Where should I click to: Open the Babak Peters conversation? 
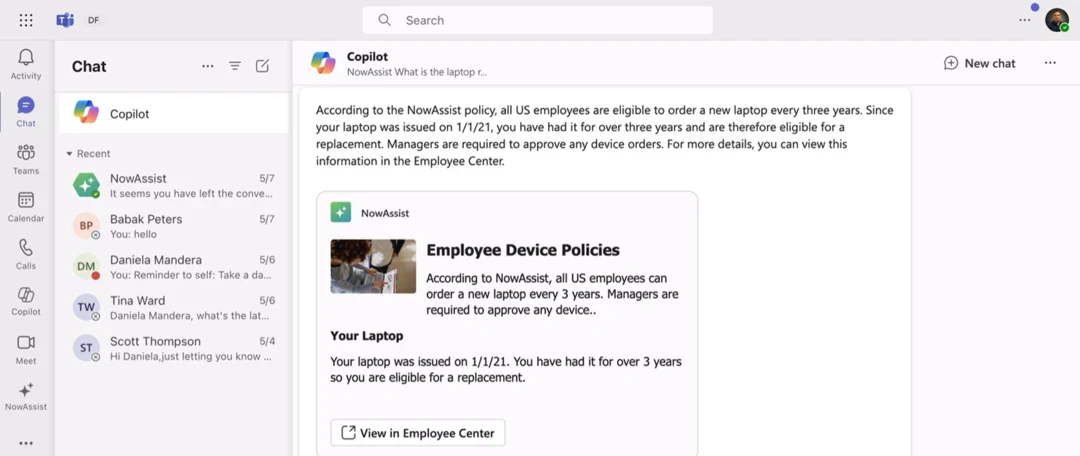172,226
